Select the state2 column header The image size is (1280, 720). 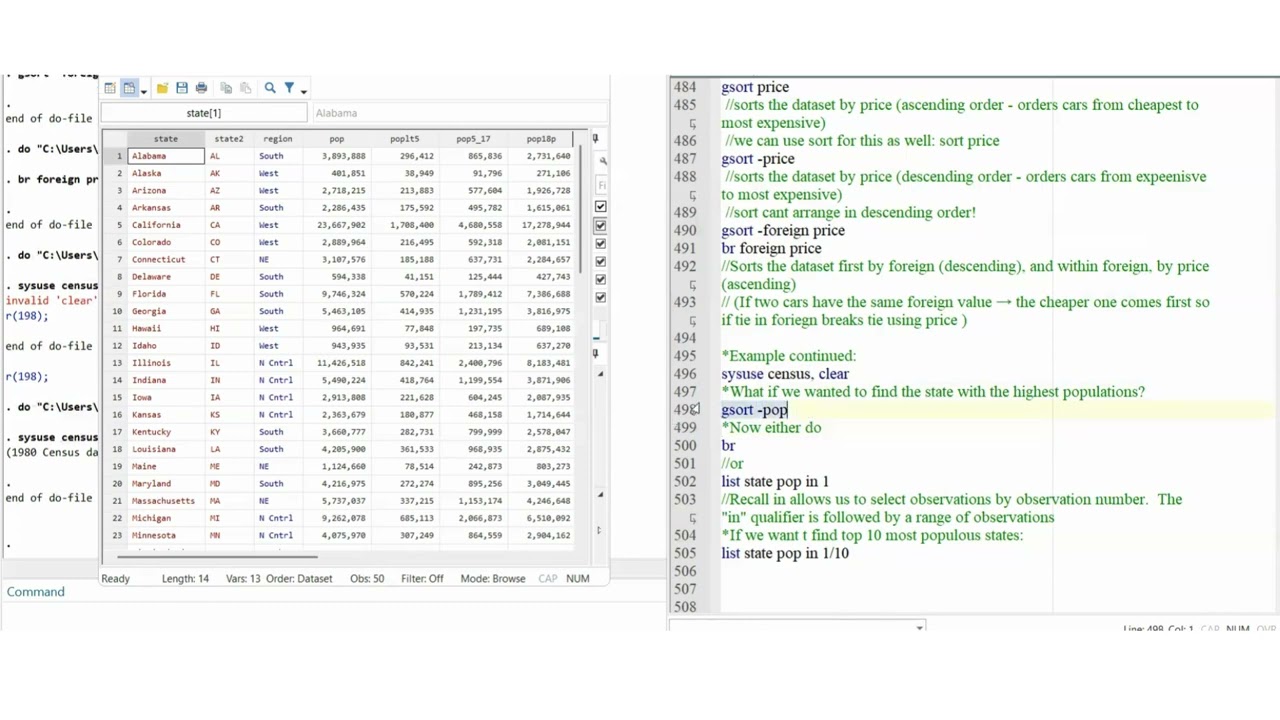click(228, 139)
